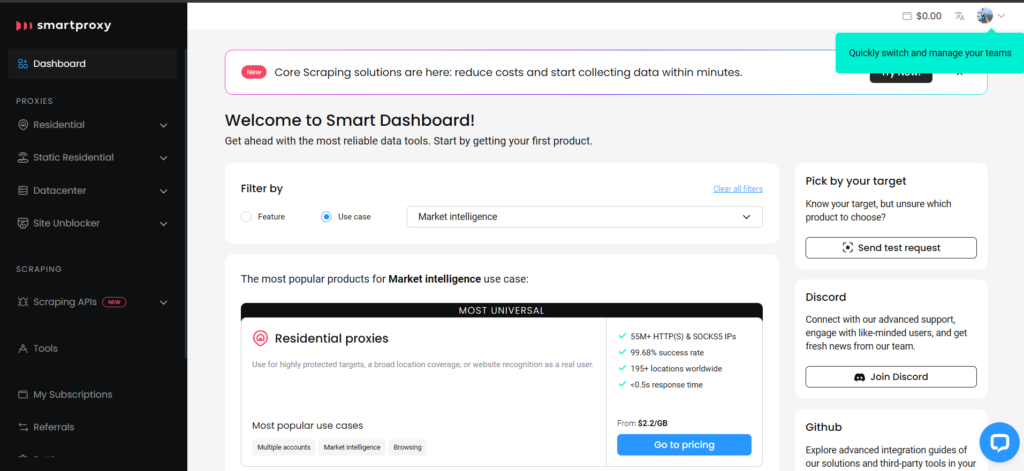Open the Dashboard menu item
The width and height of the screenshot is (1024, 471).
[92, 64]
